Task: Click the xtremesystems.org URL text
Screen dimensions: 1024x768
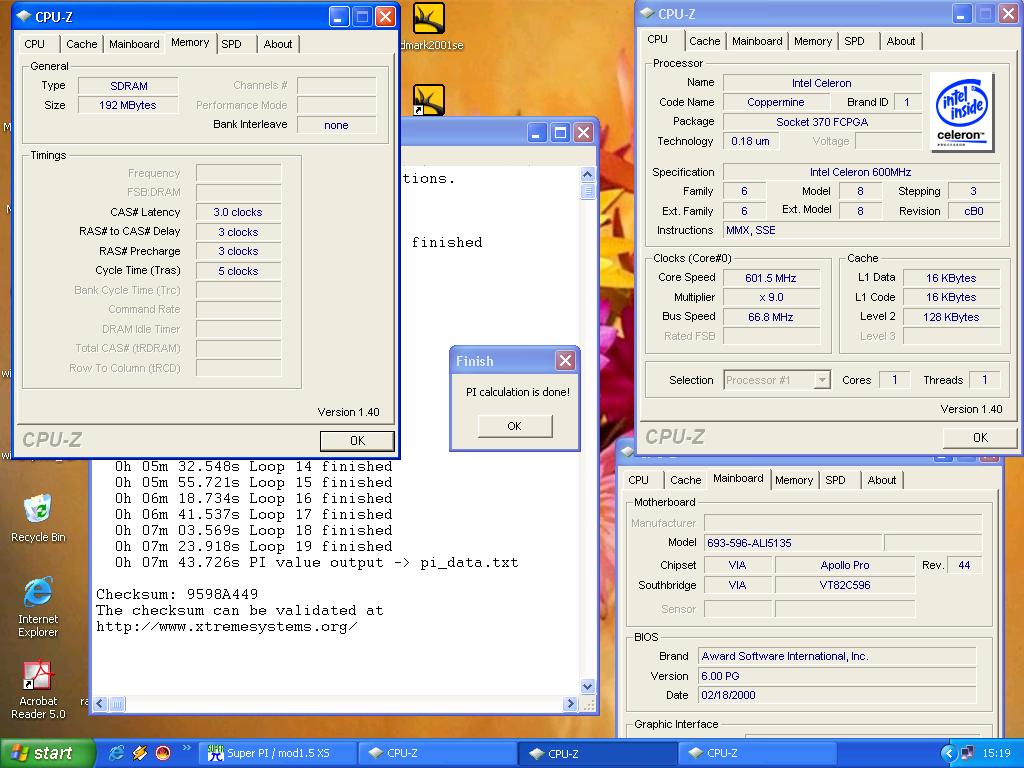Action: pyautogui.click(x=227, y=627)
